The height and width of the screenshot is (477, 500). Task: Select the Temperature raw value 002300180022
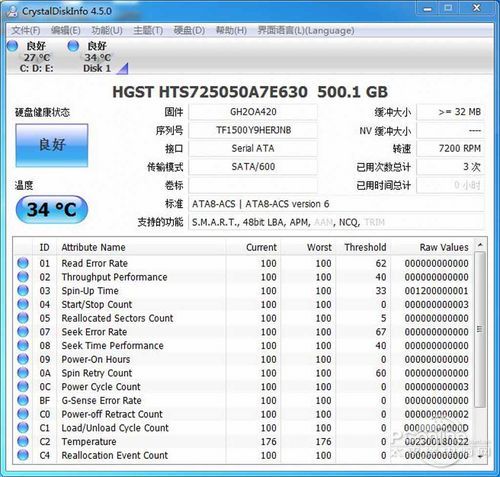[x=436, y=441]
